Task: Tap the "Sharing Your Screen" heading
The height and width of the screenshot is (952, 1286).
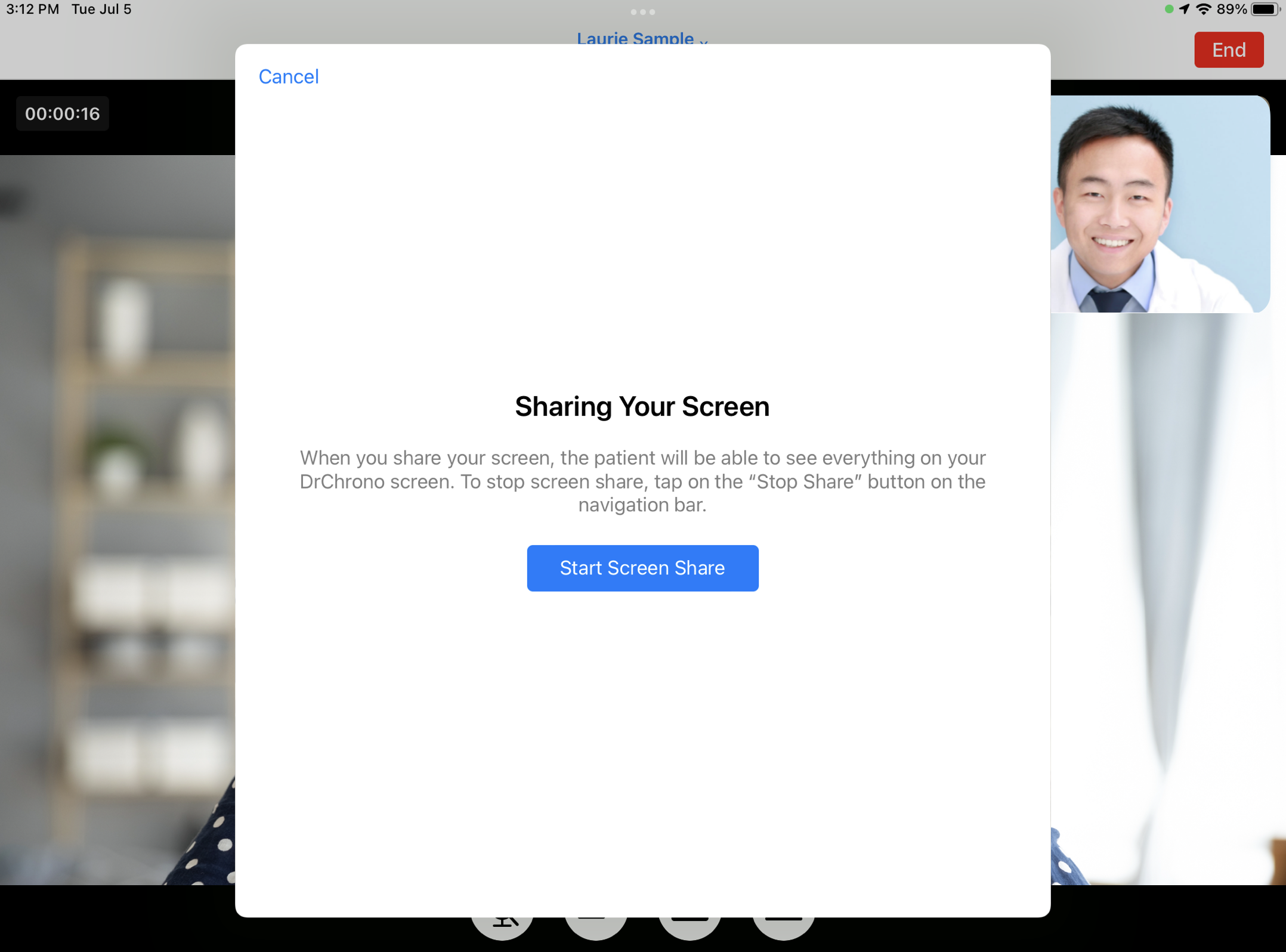Action: [x=642, y=407]
